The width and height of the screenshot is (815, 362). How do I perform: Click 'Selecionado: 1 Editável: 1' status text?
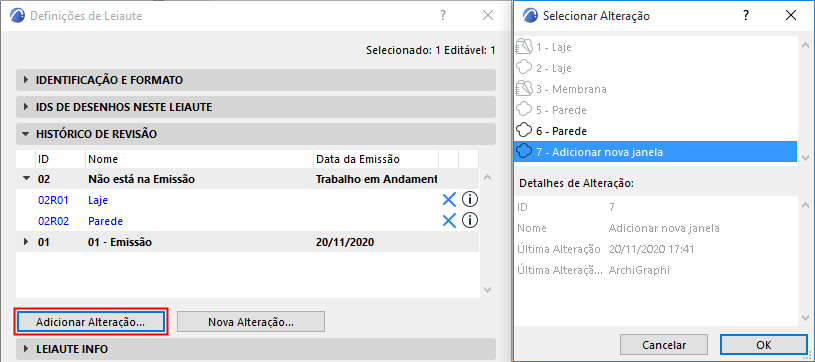pyautogui.click(x=430, y=50)
